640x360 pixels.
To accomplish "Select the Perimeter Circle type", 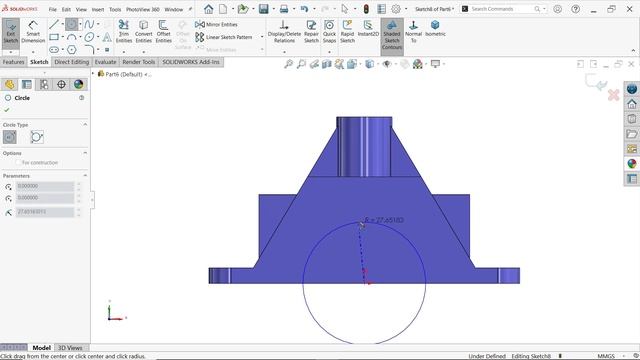I will tap(36, 137).
